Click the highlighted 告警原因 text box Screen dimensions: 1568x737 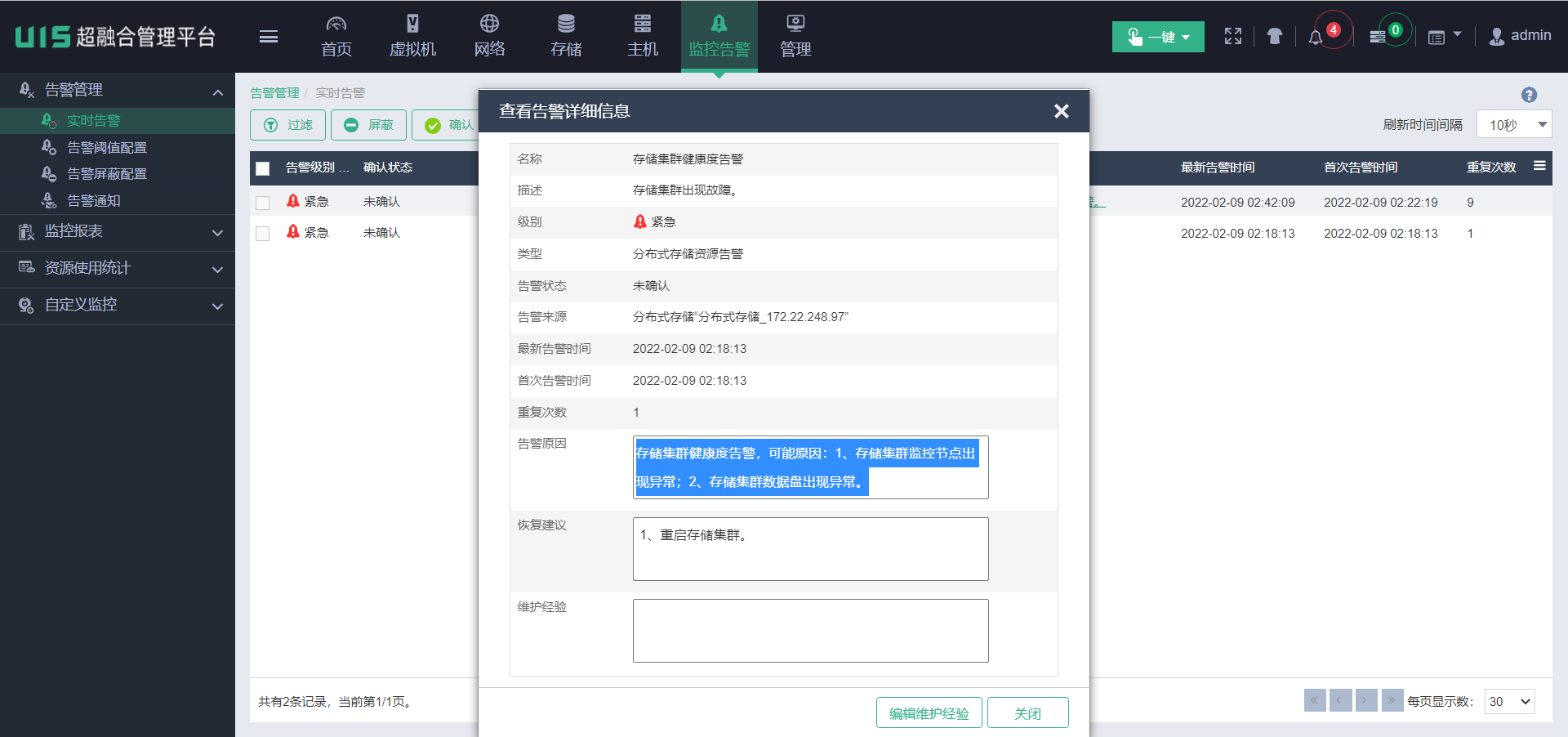pos(810,467)
